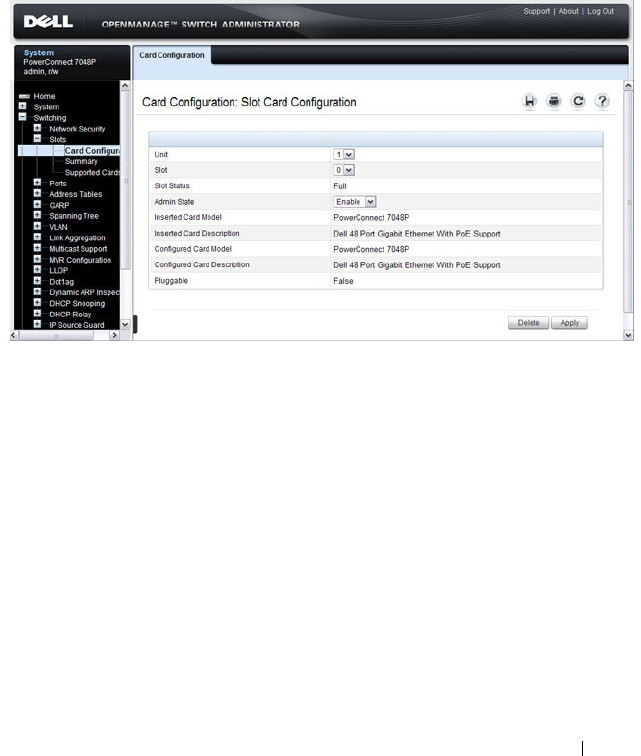Click the Pluggable value False
This screenshot has width=641, height=756.
pos(343,281)
